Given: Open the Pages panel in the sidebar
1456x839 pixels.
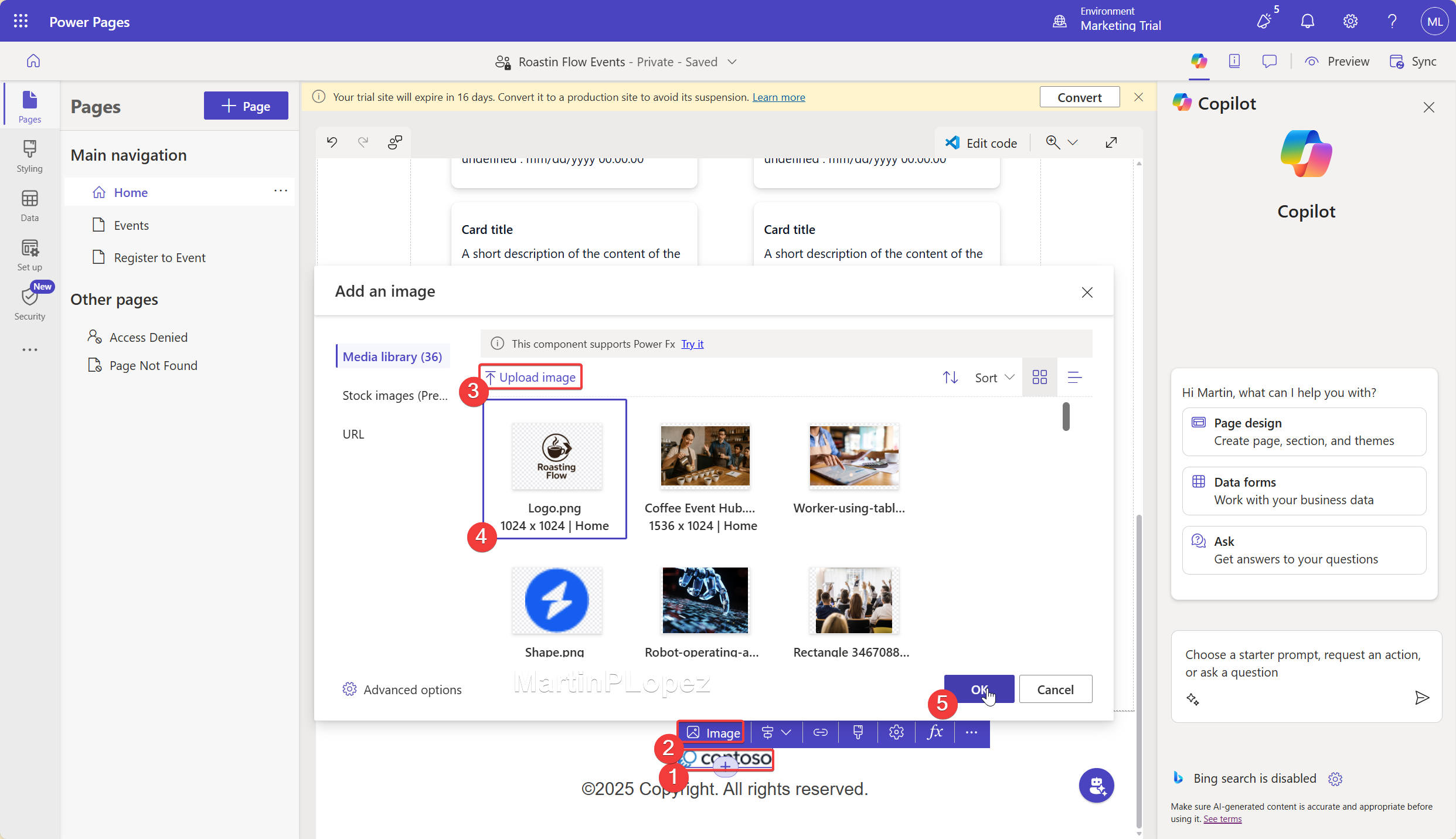Looking at the screenshot, I should [29, 104].
